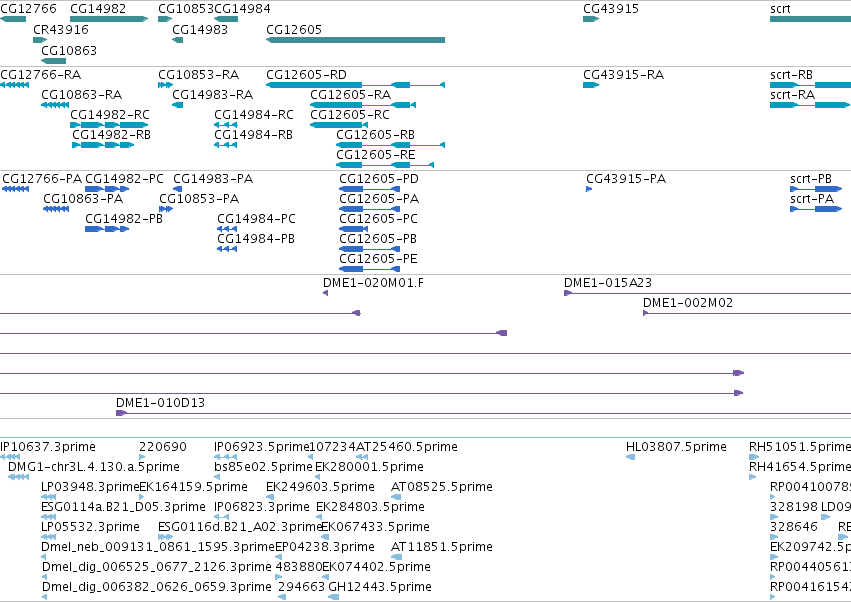851x602 pixels.
Task: Select the CG10863 gene label
Action: 69,51
